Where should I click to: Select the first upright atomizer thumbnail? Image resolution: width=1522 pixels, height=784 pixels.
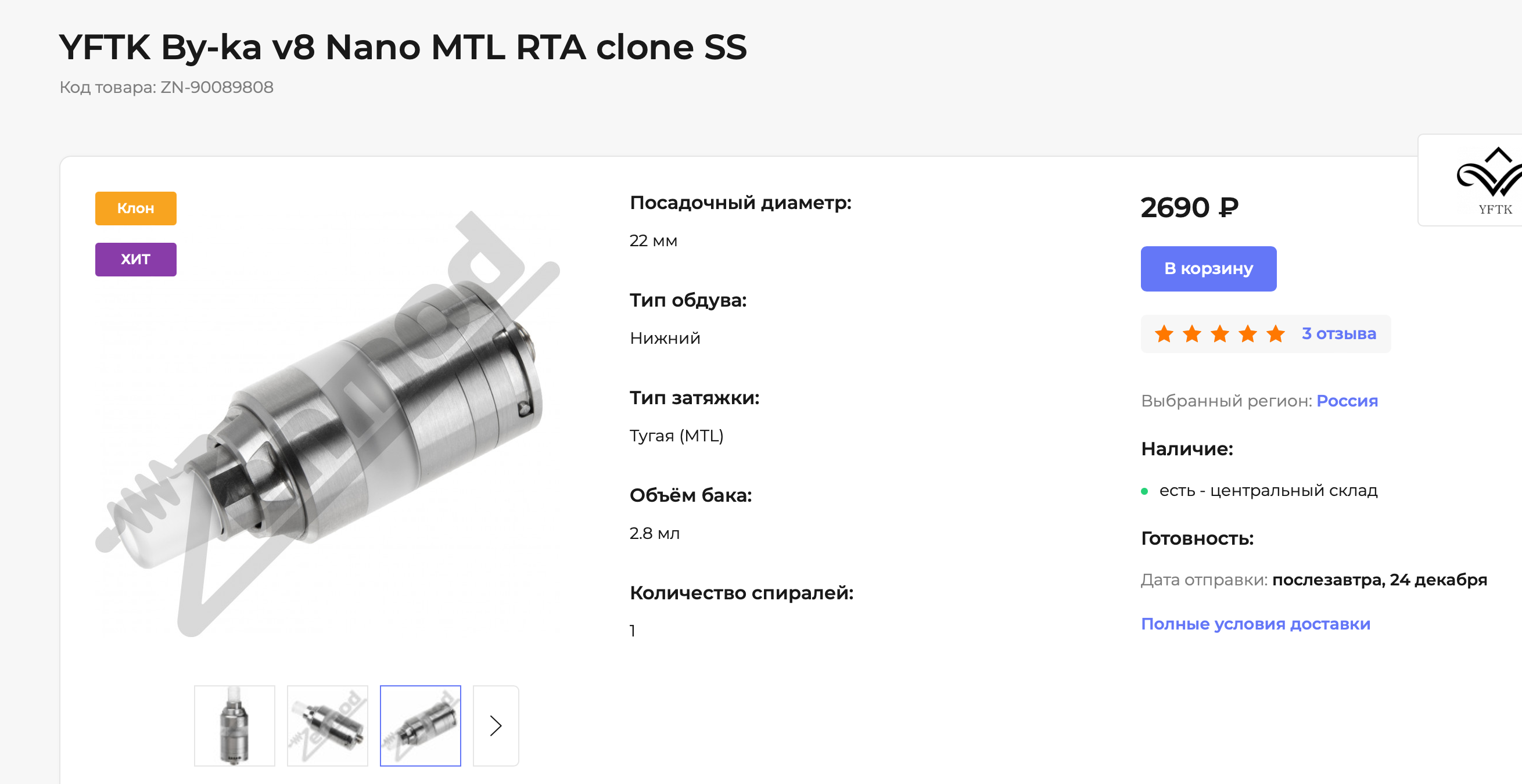pyautogui.click(x=235, y=725)
